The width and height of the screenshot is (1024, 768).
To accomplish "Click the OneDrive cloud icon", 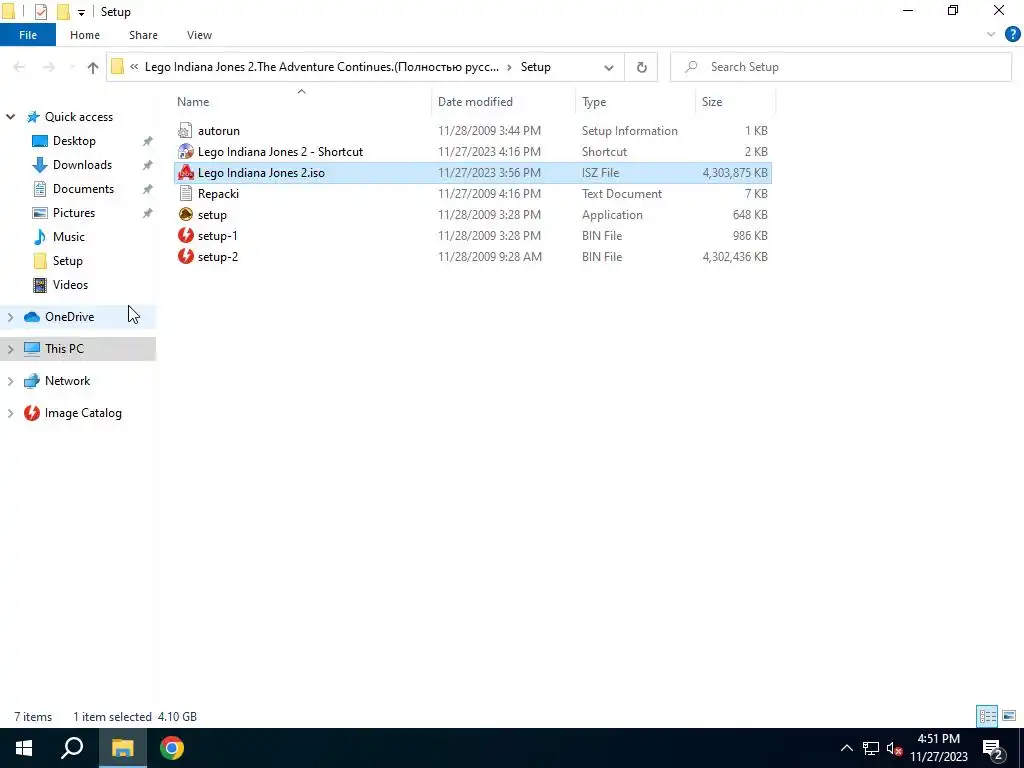I will [x=31, y=317].
